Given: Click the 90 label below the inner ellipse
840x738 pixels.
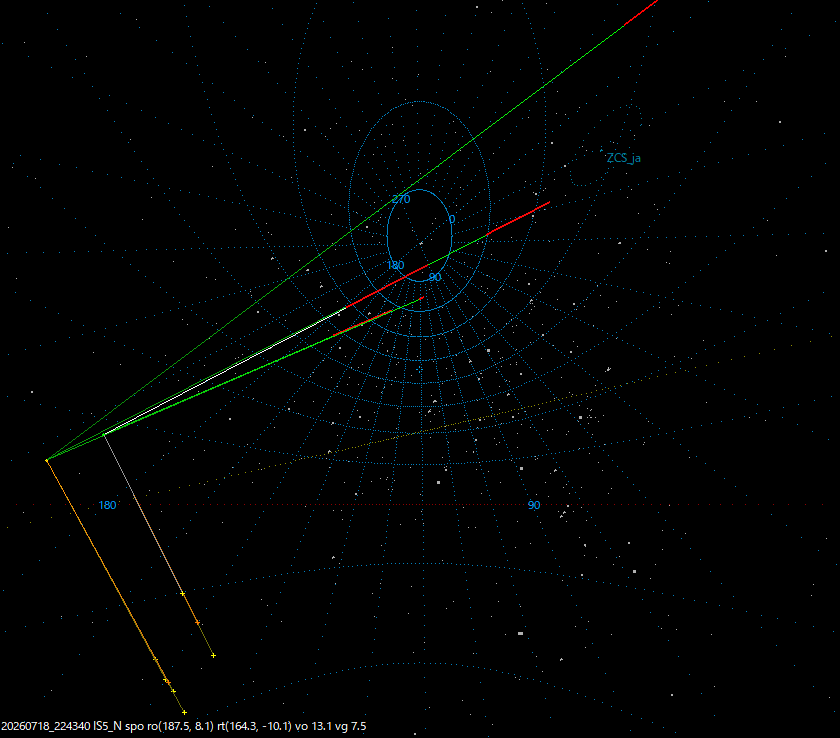Looking at the screenshot, I should pos(435,277).
